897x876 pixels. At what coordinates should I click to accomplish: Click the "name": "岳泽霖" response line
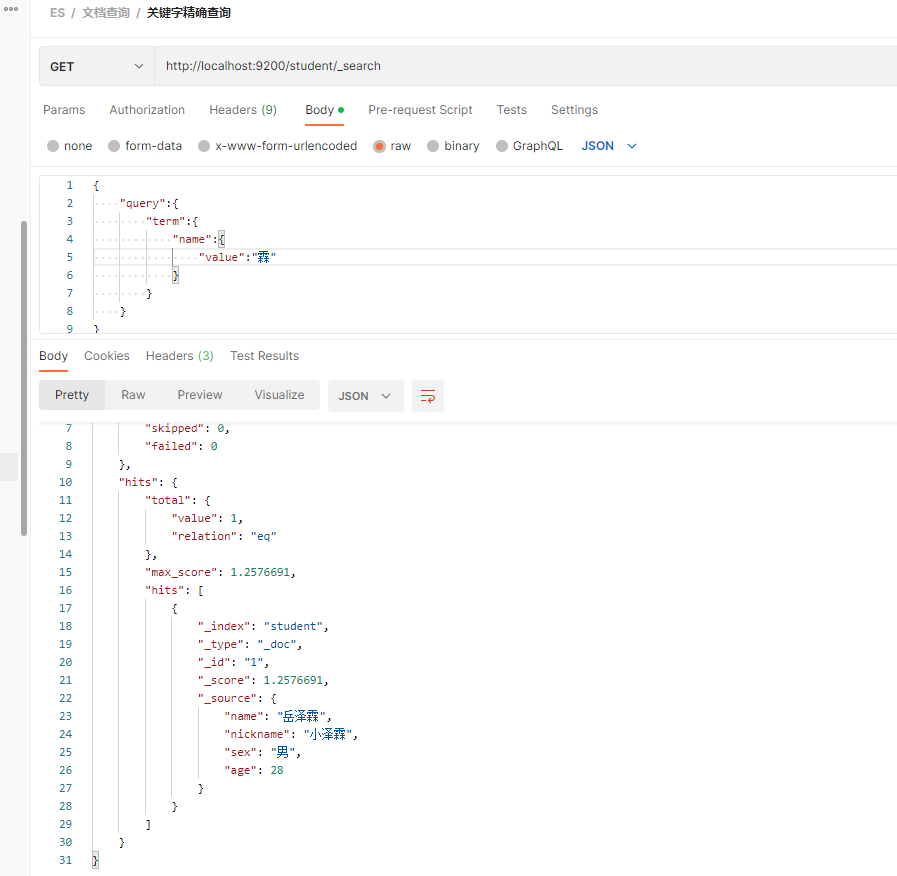[x=278, y=716]
